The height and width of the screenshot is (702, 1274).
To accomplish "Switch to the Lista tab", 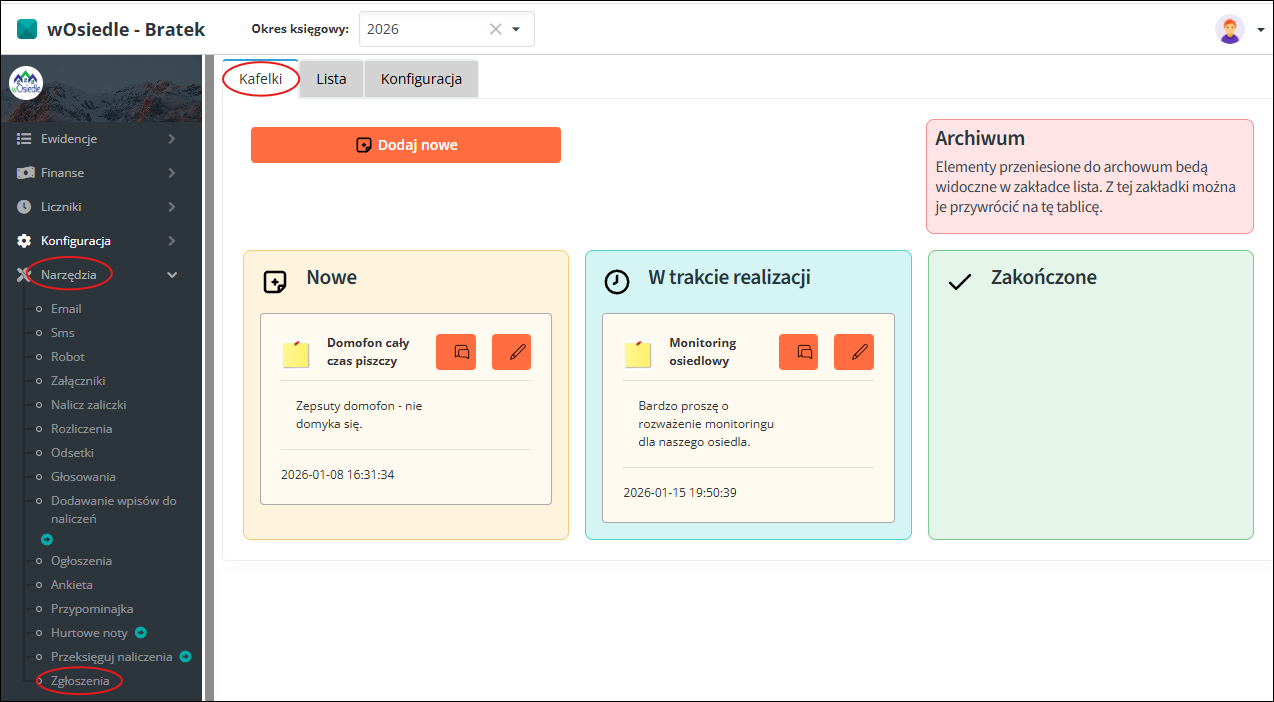I will coord(331,79).
